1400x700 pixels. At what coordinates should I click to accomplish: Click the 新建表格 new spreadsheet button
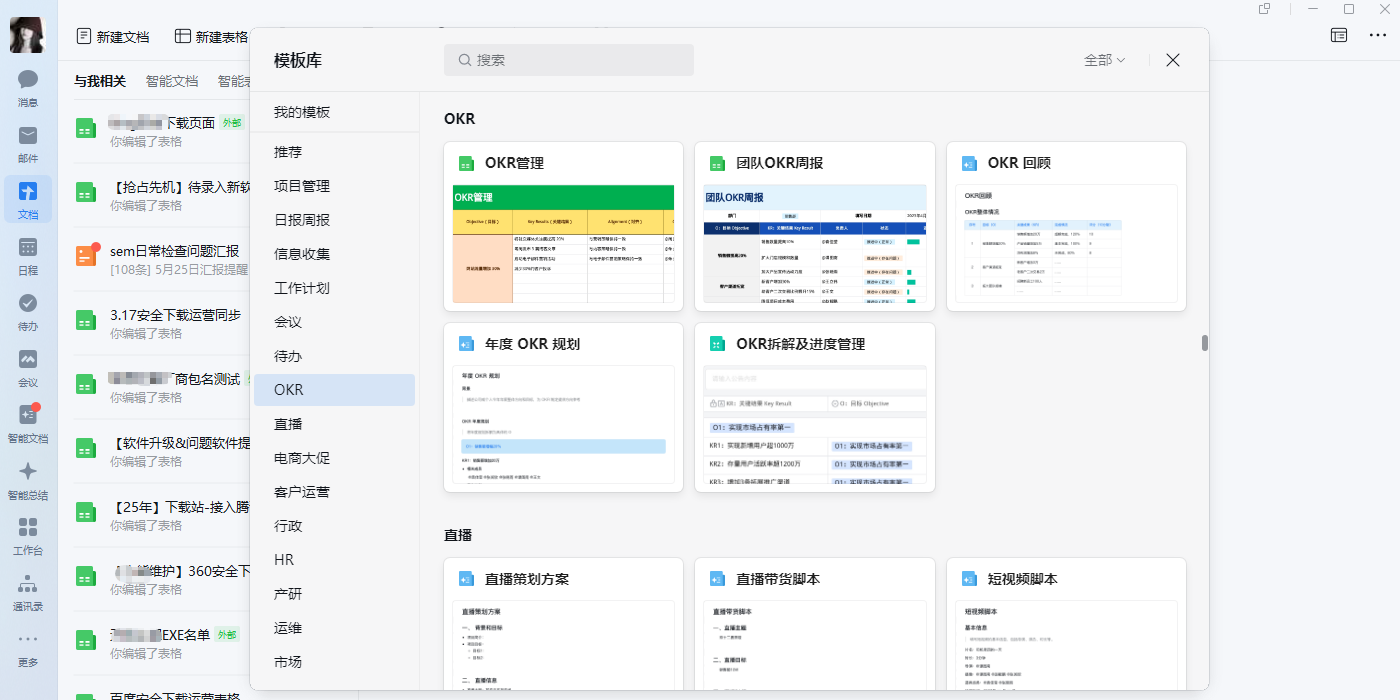coord(211,36)
